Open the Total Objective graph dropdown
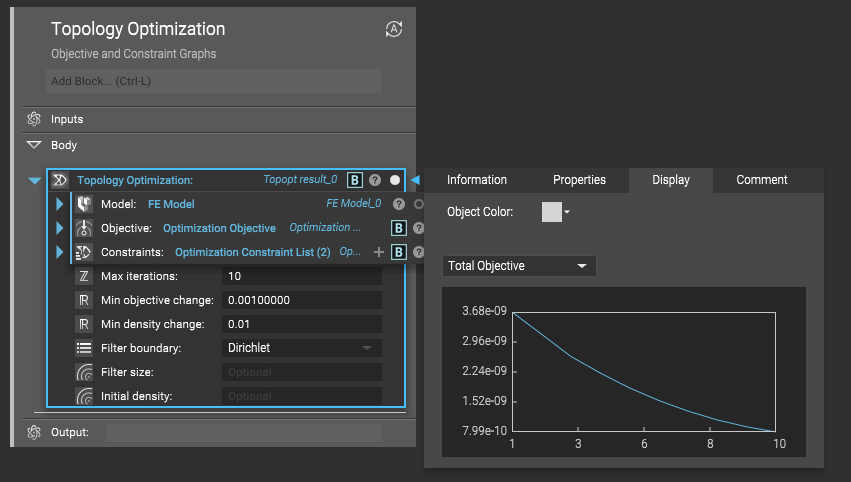Screen dimensions: 851x482 click(519, 266)
